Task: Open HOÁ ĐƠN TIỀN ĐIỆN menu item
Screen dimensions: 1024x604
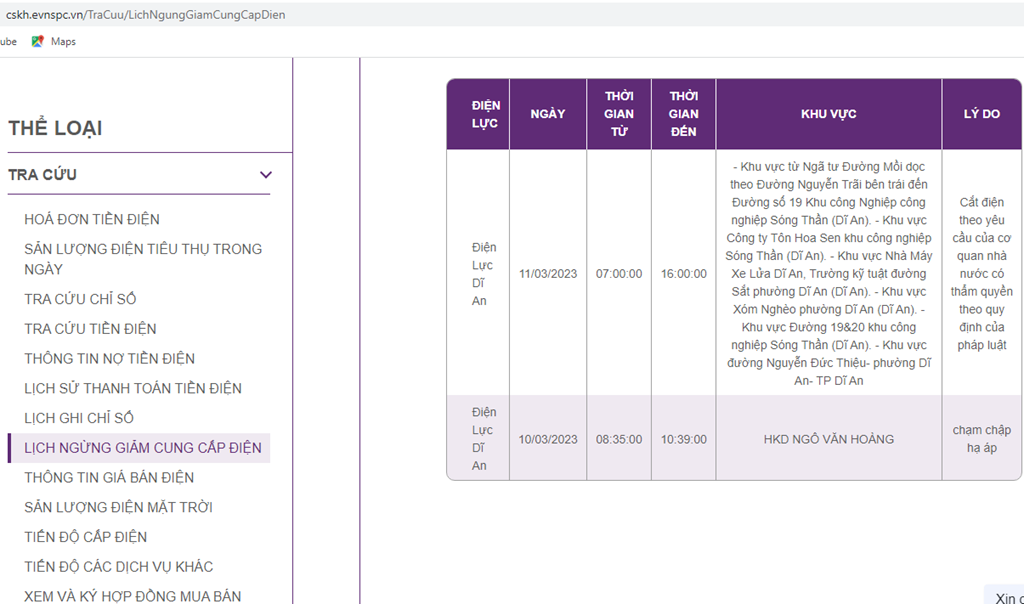Action: (91, 219)
